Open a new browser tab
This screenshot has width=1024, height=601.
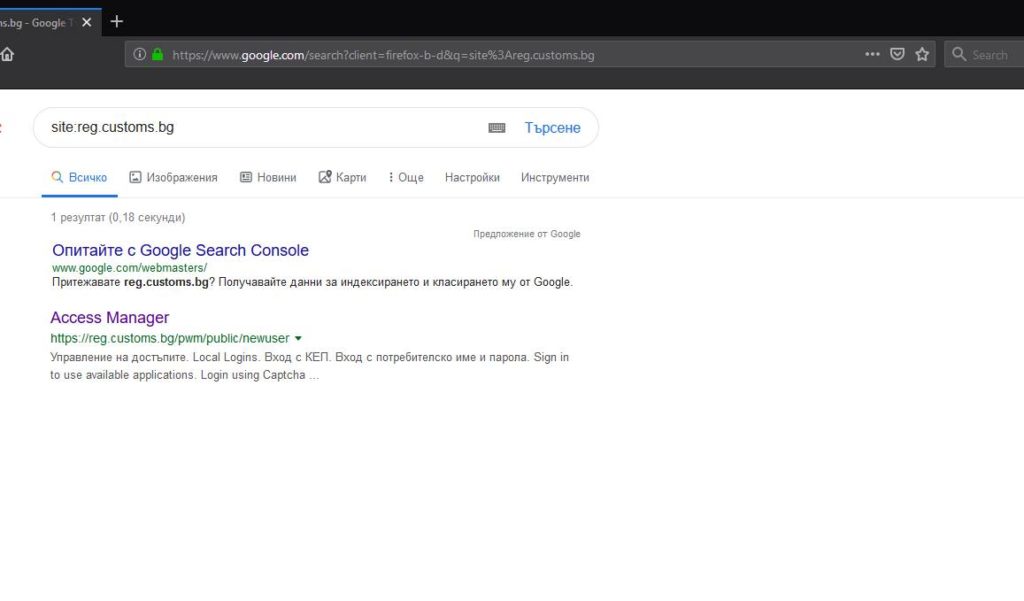[x=117, y=22]
